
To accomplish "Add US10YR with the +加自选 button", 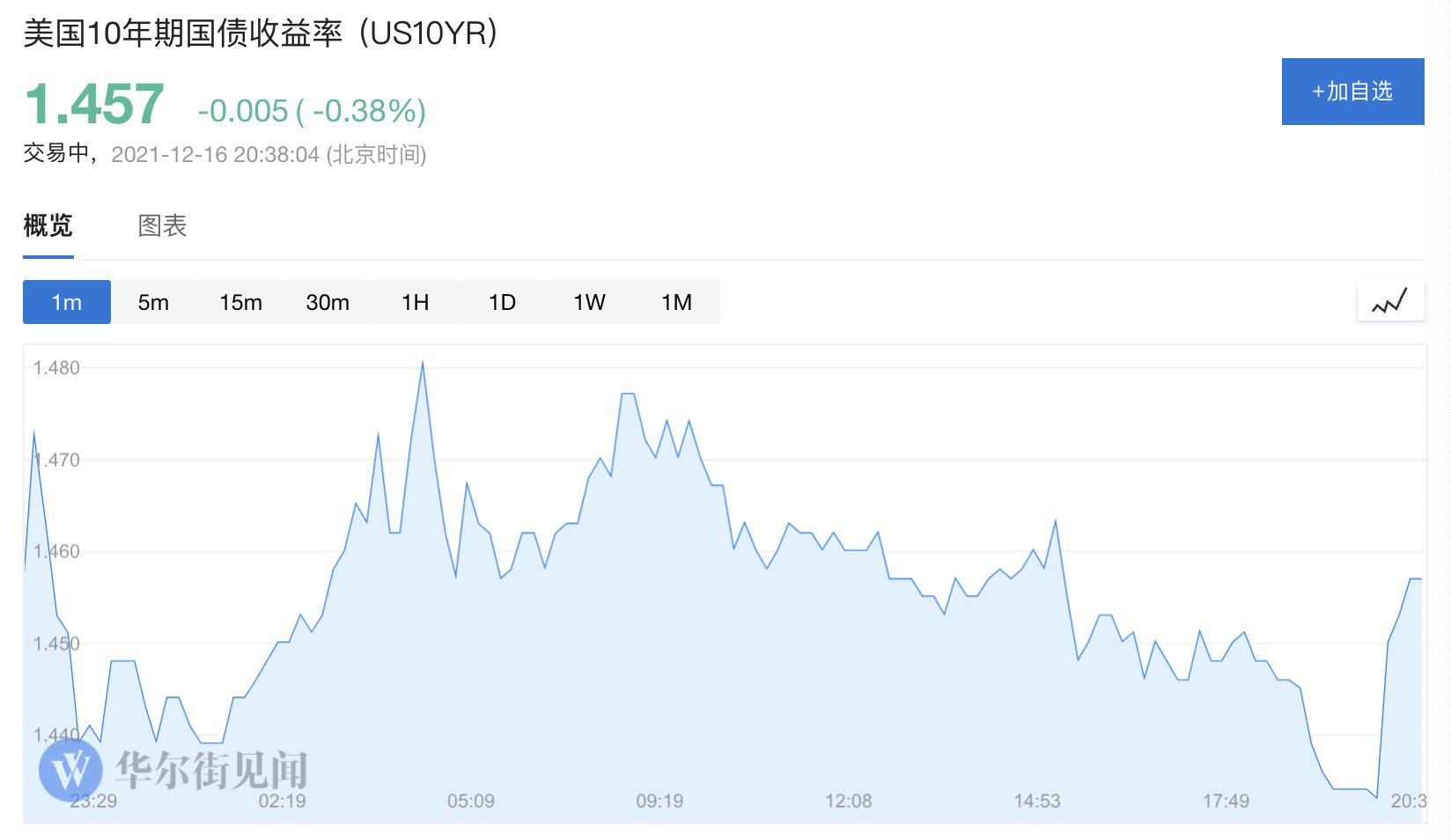I will (1352, 92).
